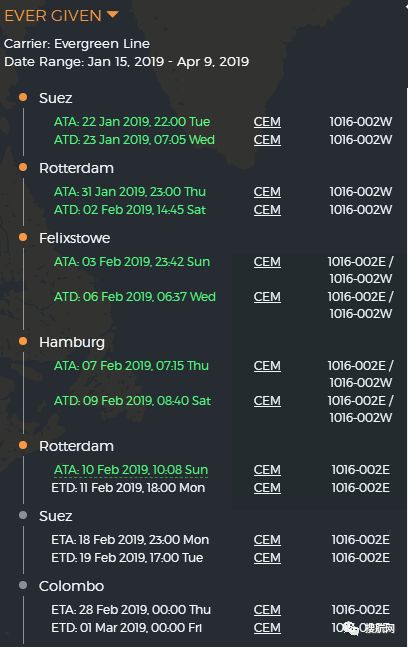Click the orange marker beside Hamburg

(x=23, y=341)
